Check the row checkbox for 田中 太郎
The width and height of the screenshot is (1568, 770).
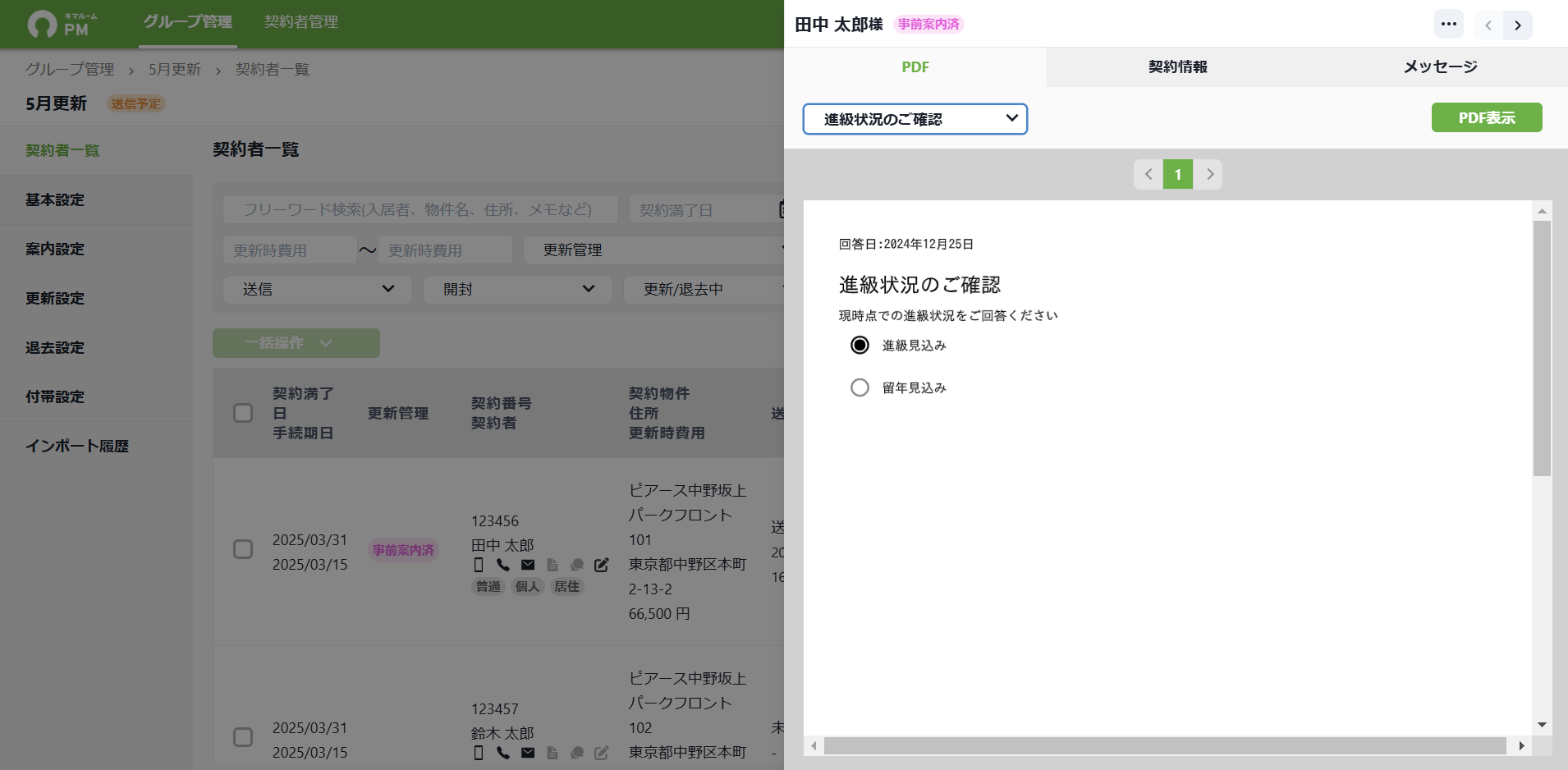(243, 549)
